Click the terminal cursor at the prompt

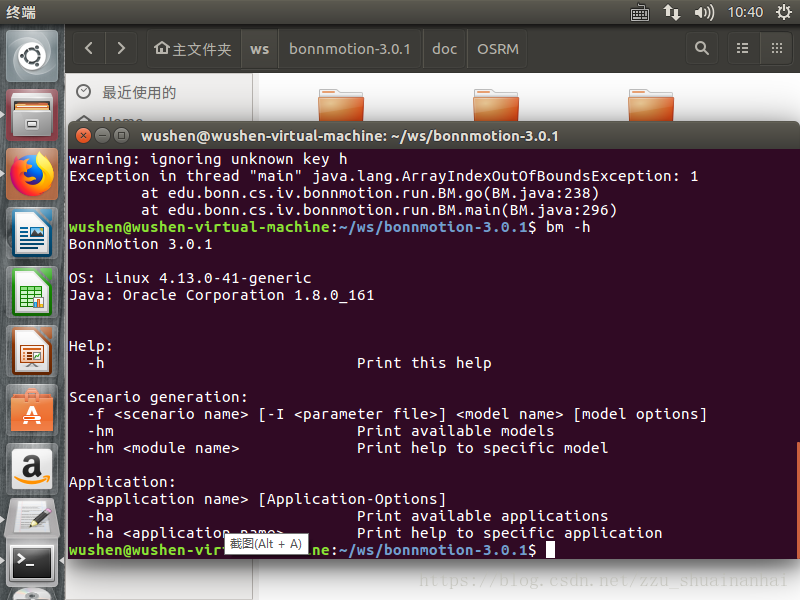[x=550, y=550]
